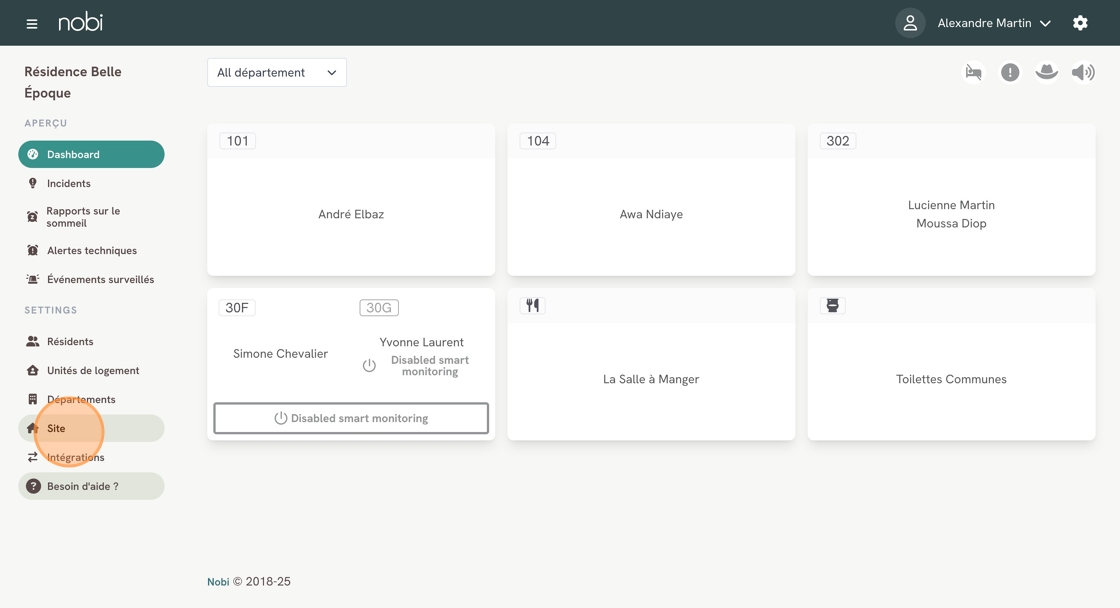Toggle the sound speaker icon

(x=1083, y=72)
